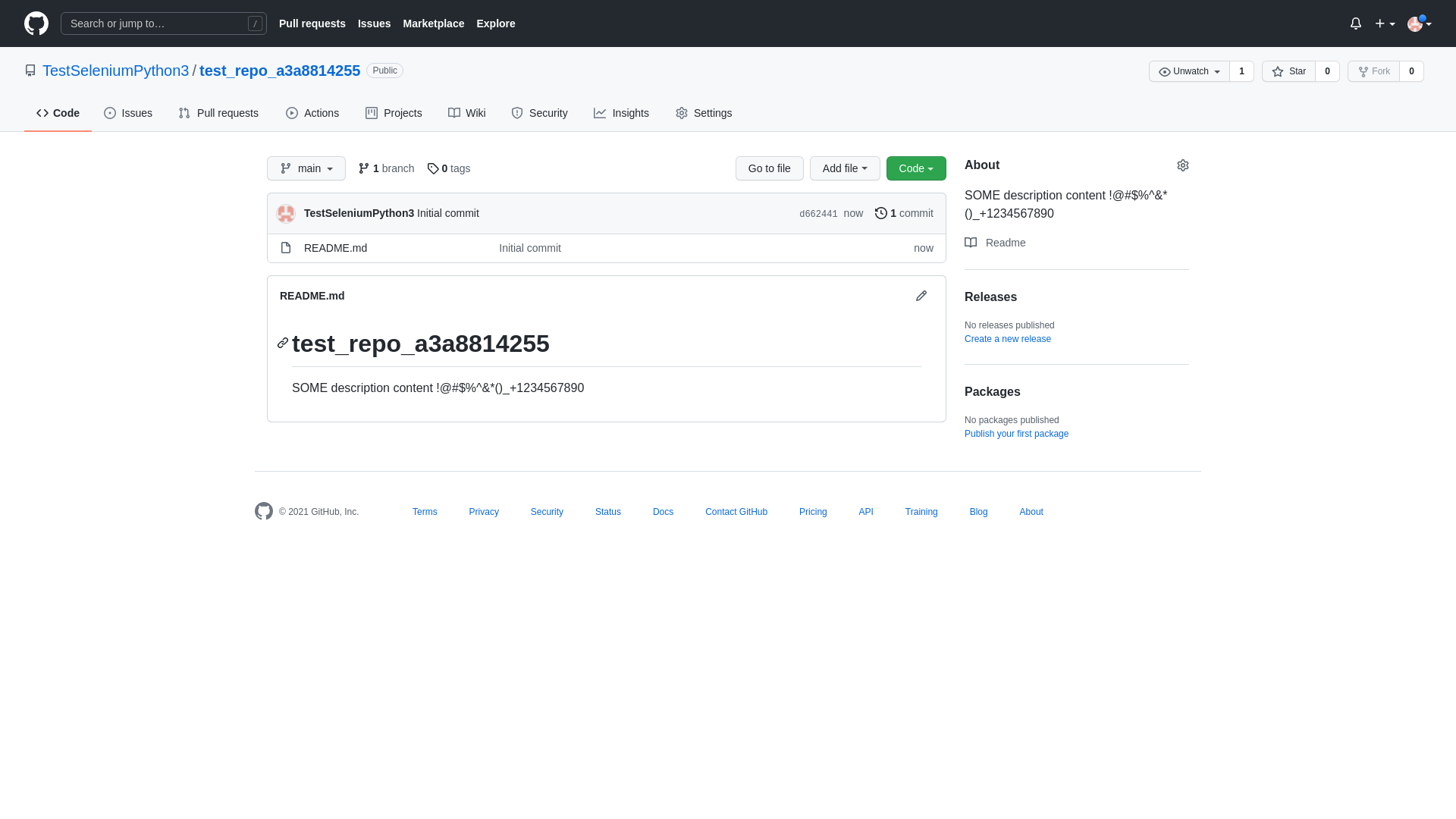1456x819 pixels.
Task: Click the Readme book icon in About
Action: pos(971,243)
